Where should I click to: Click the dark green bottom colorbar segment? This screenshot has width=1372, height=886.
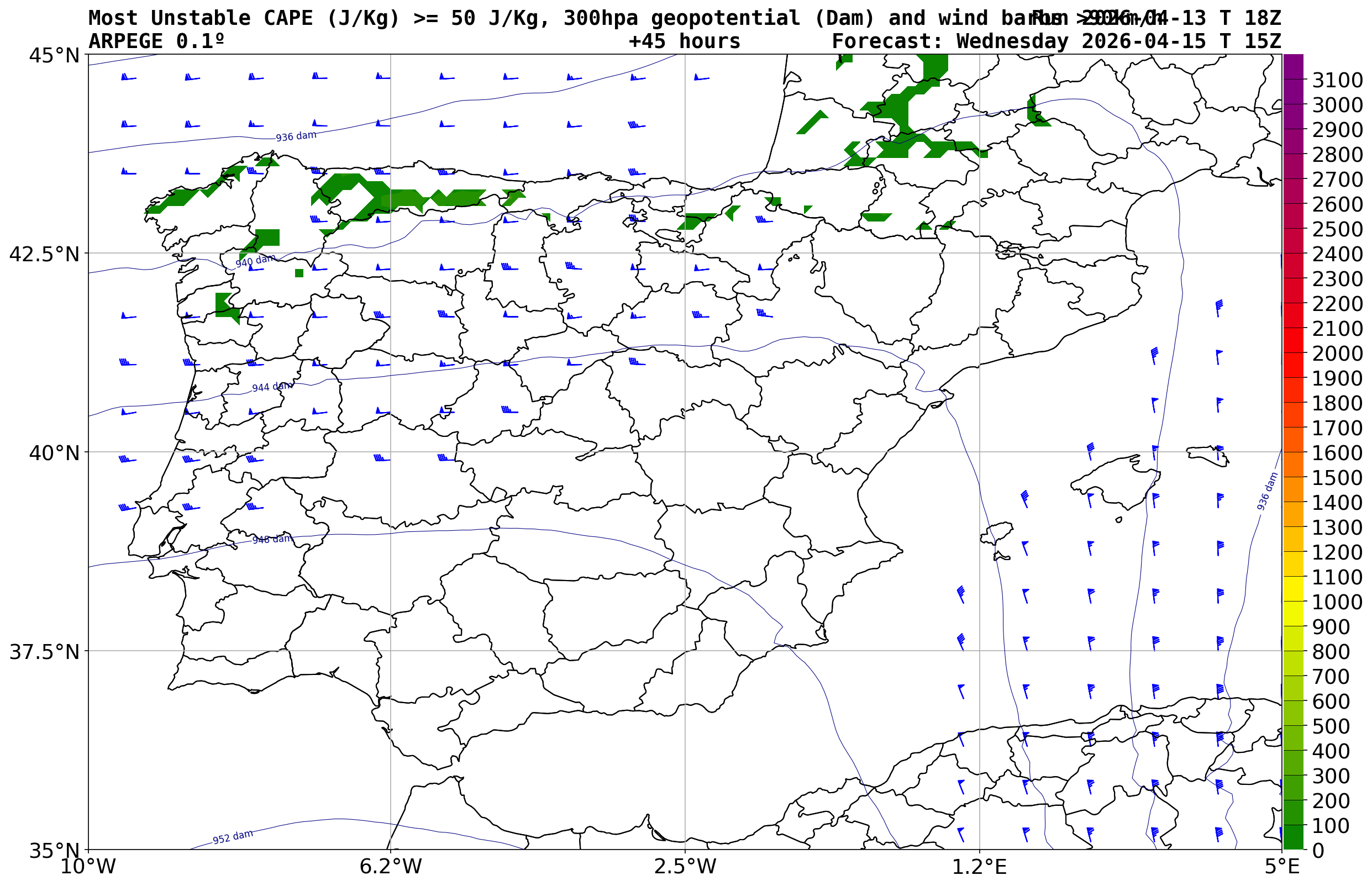click(x=1292, y=837)
